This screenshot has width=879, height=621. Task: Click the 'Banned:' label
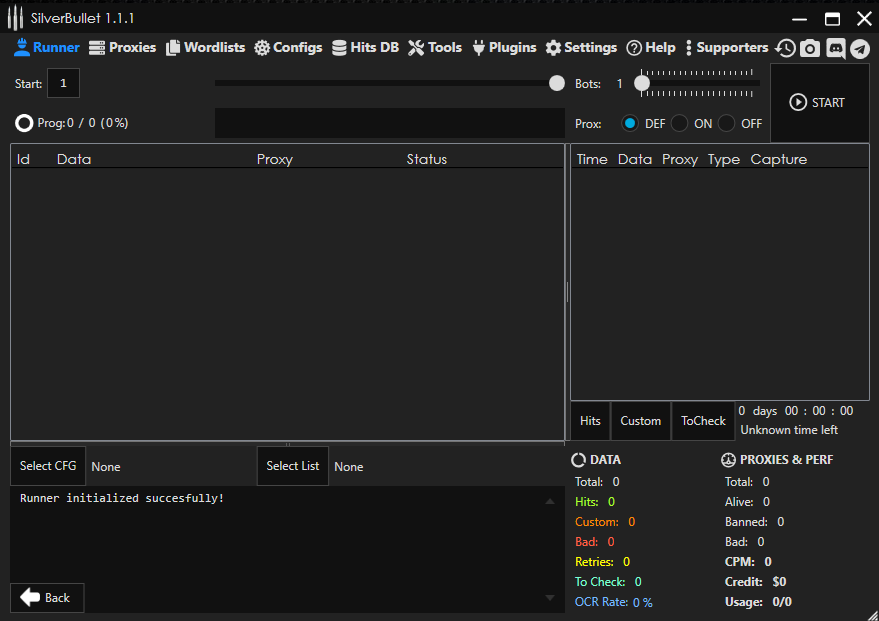click(746, 522)
